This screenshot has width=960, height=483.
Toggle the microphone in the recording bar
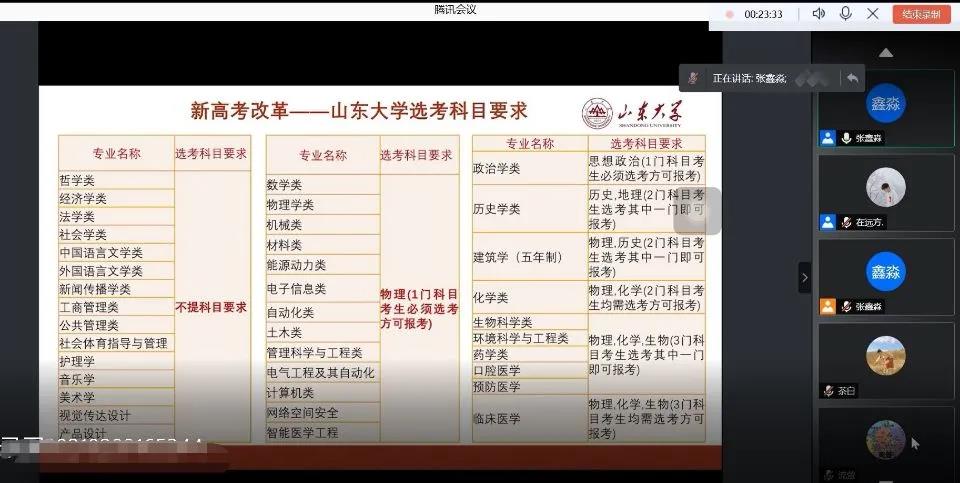tap(846, 14)
